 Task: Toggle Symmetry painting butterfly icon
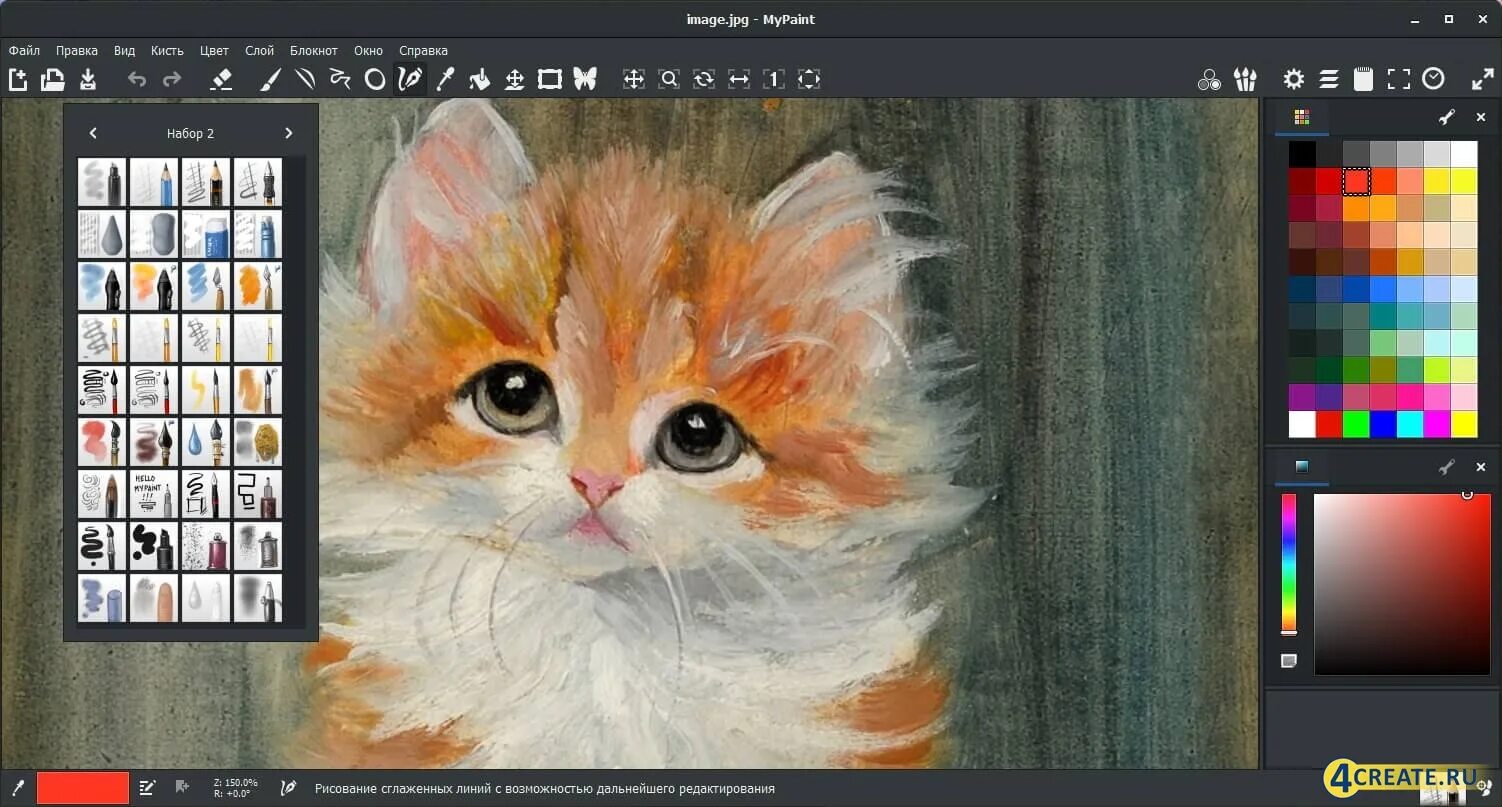click(x=585, y=79)
